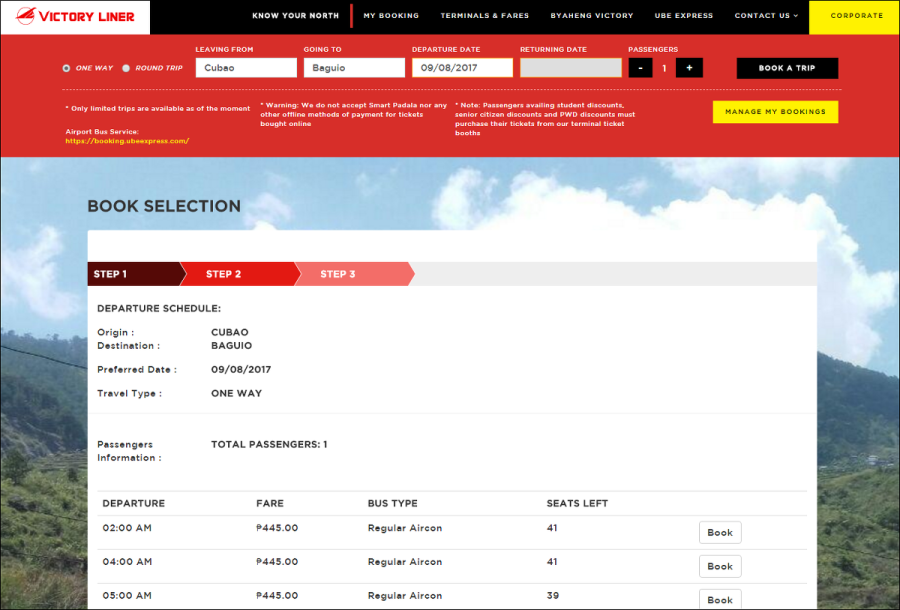The image size is (900, 610).
Task: Decrease passengers with minus button
Action: (641, 68)
